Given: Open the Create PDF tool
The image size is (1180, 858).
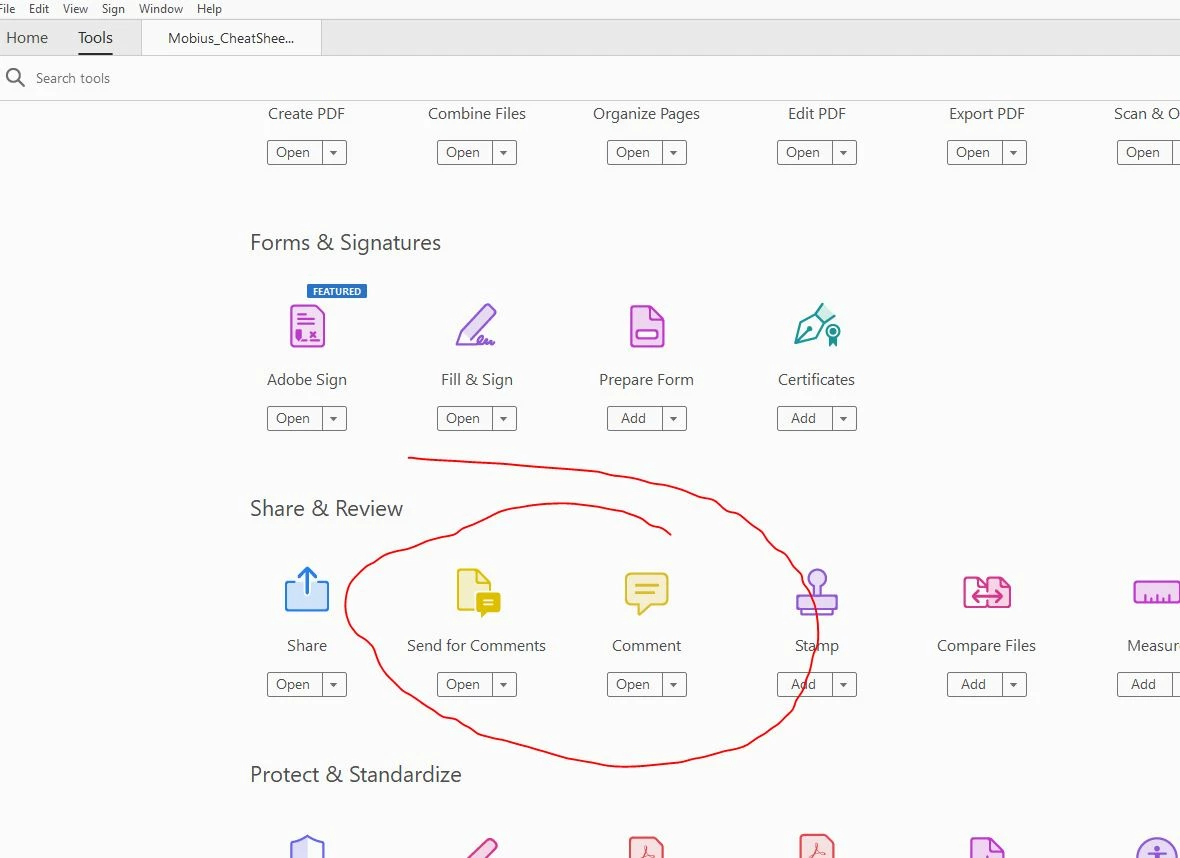Looking at the screenshot, I should click(x=293, y=153).
